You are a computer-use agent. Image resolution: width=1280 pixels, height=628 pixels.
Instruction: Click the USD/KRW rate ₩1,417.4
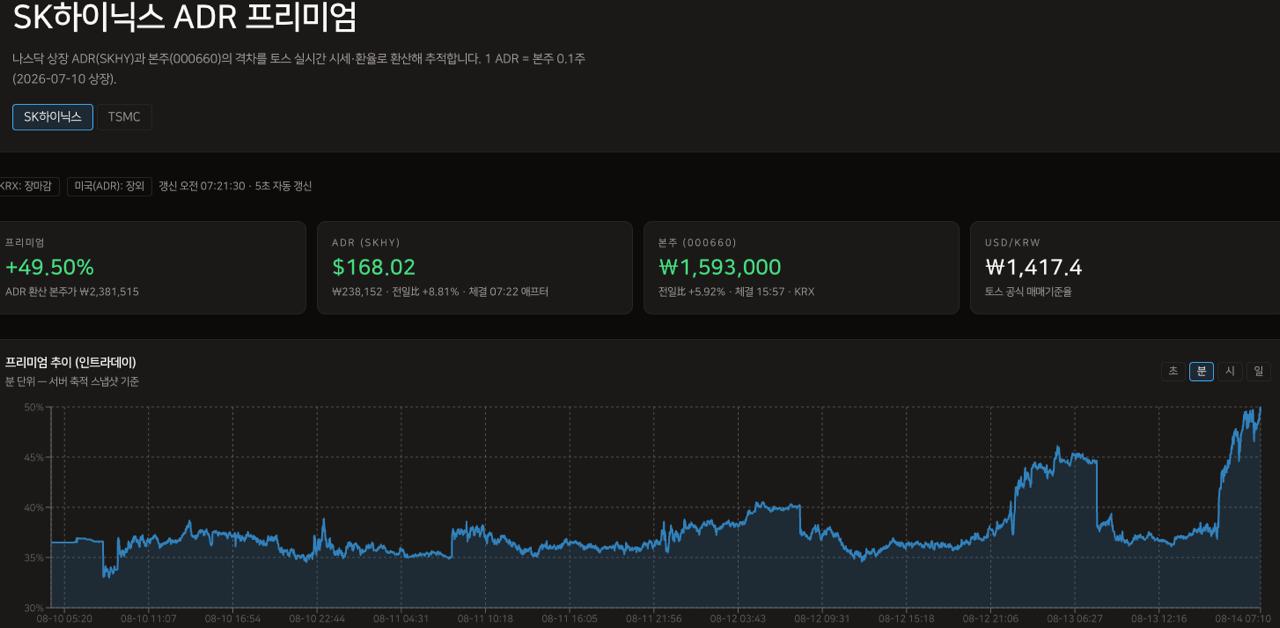tap(1033, 267)
